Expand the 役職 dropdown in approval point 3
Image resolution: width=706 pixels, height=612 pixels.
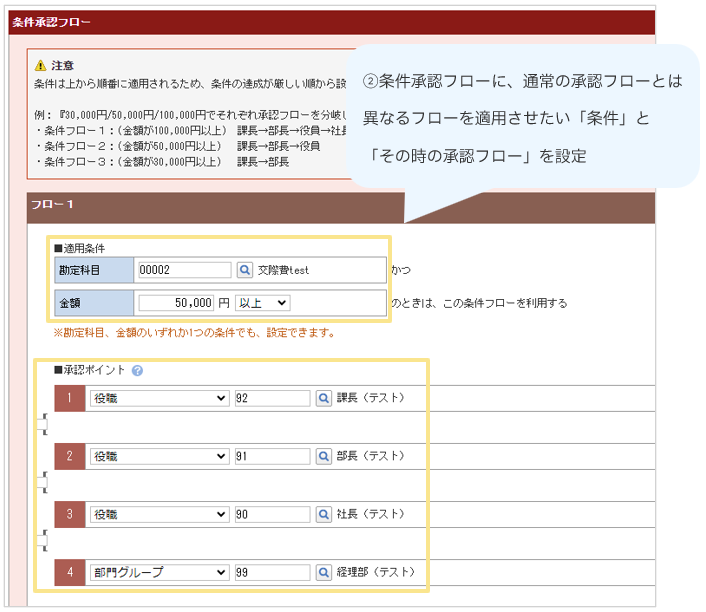158,514
